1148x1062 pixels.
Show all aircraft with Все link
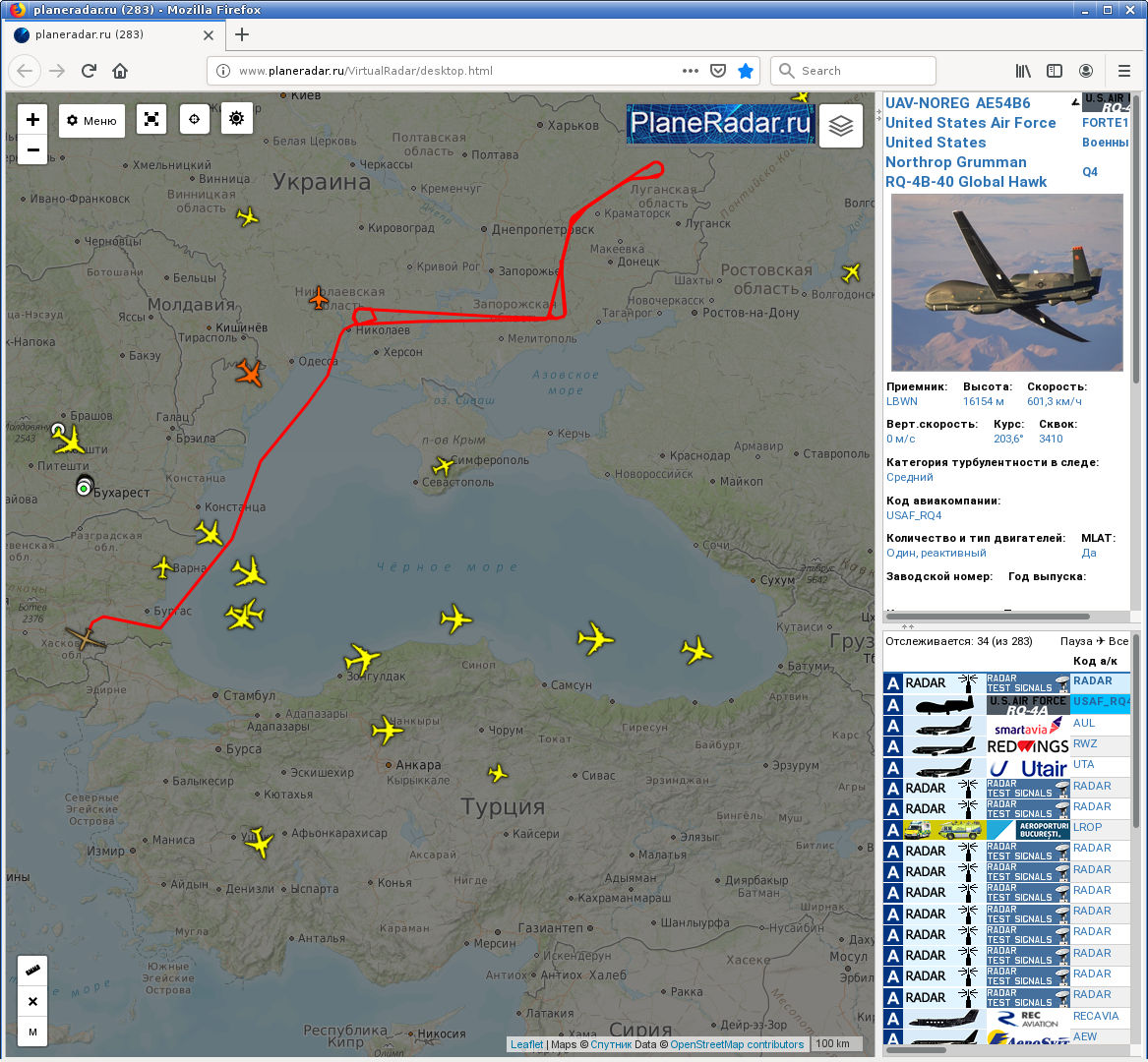pyautogui.click(x=1118, y=641)
